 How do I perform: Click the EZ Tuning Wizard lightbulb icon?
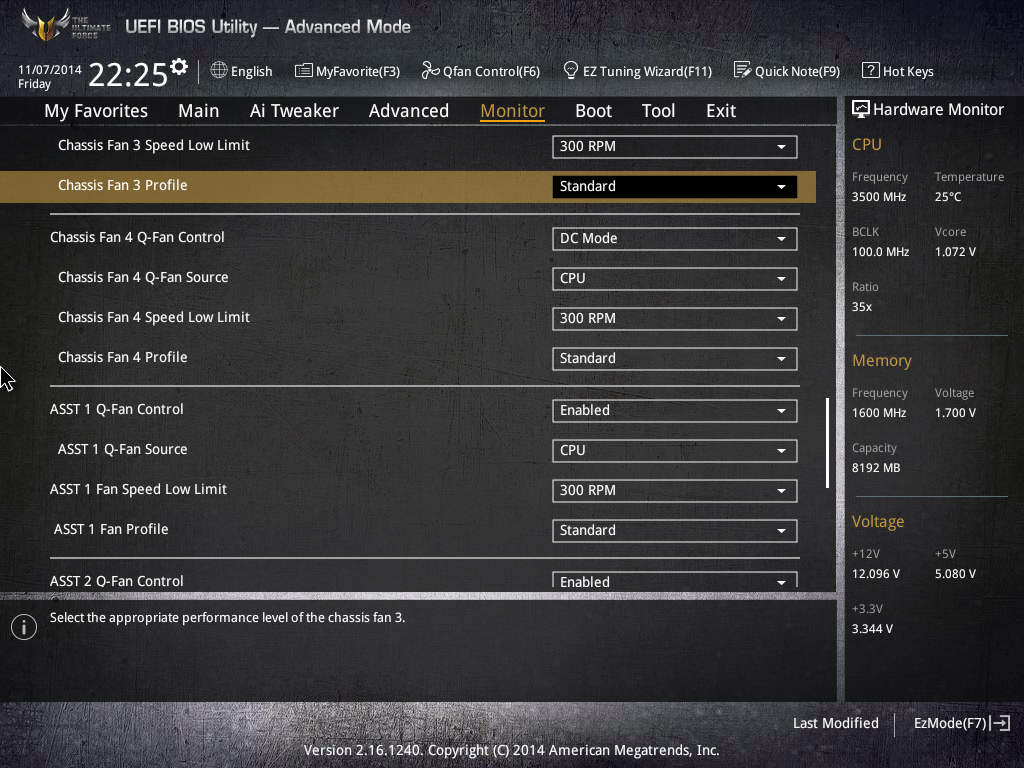pos(570,71)
